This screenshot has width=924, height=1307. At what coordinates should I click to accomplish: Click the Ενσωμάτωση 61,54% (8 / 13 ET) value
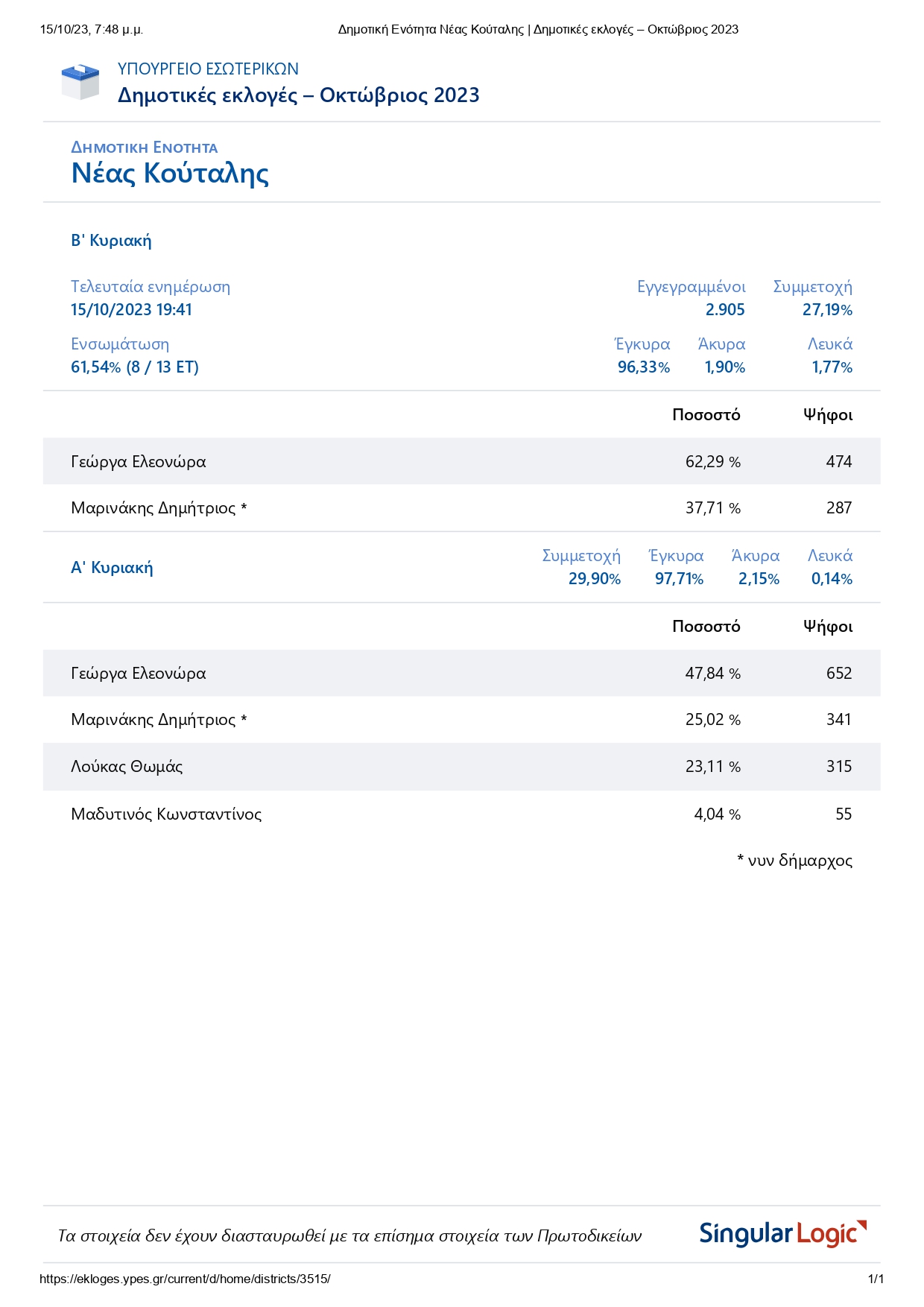pos(135,367)
